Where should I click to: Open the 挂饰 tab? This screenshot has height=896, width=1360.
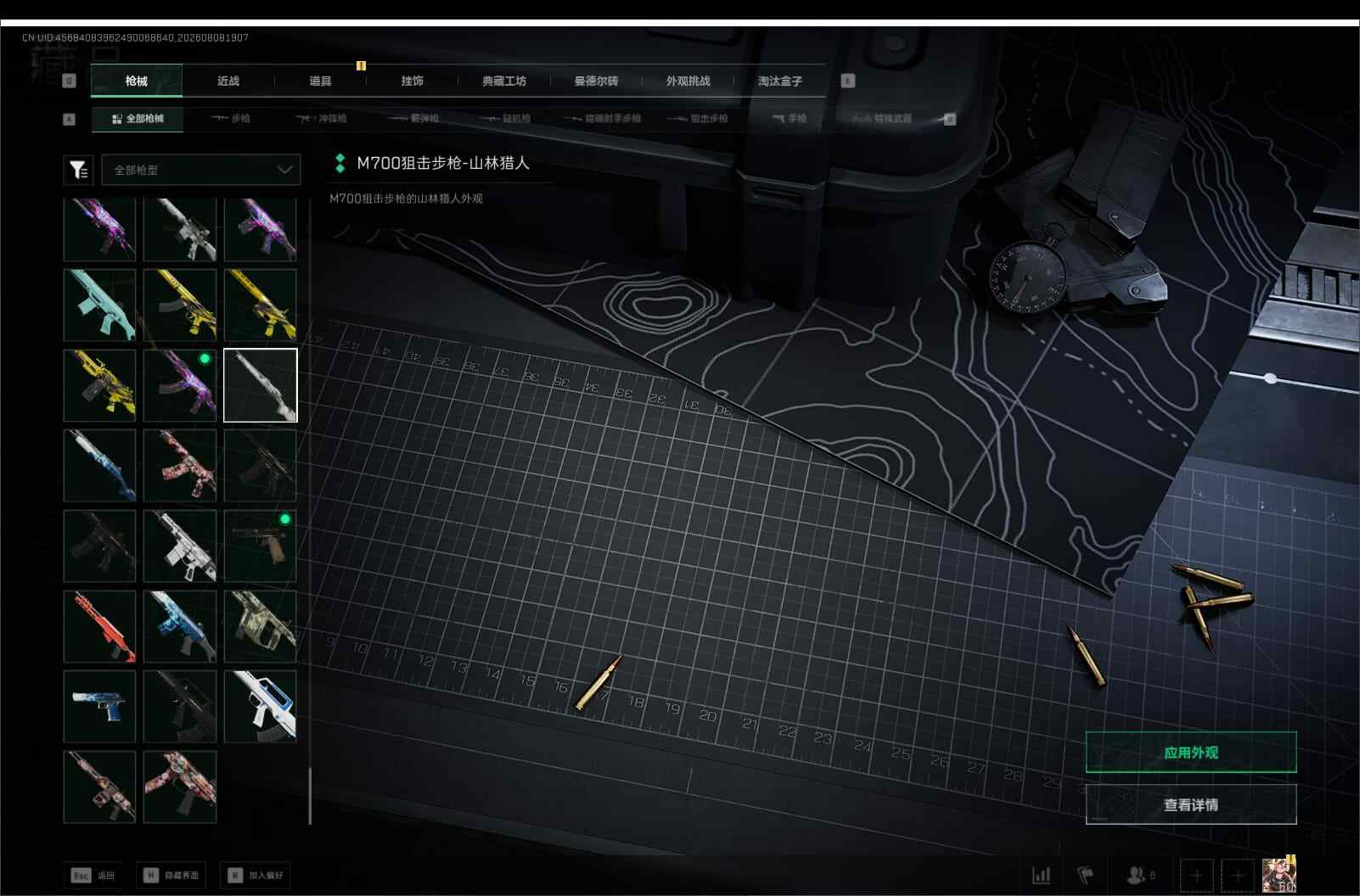click(x=412, y=81)
